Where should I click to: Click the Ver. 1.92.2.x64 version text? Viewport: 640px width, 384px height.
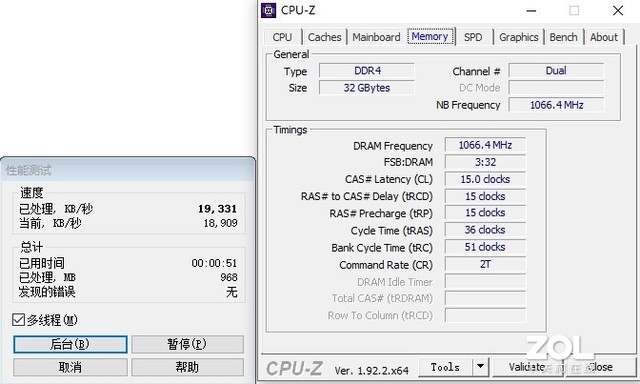pos(371,371)
